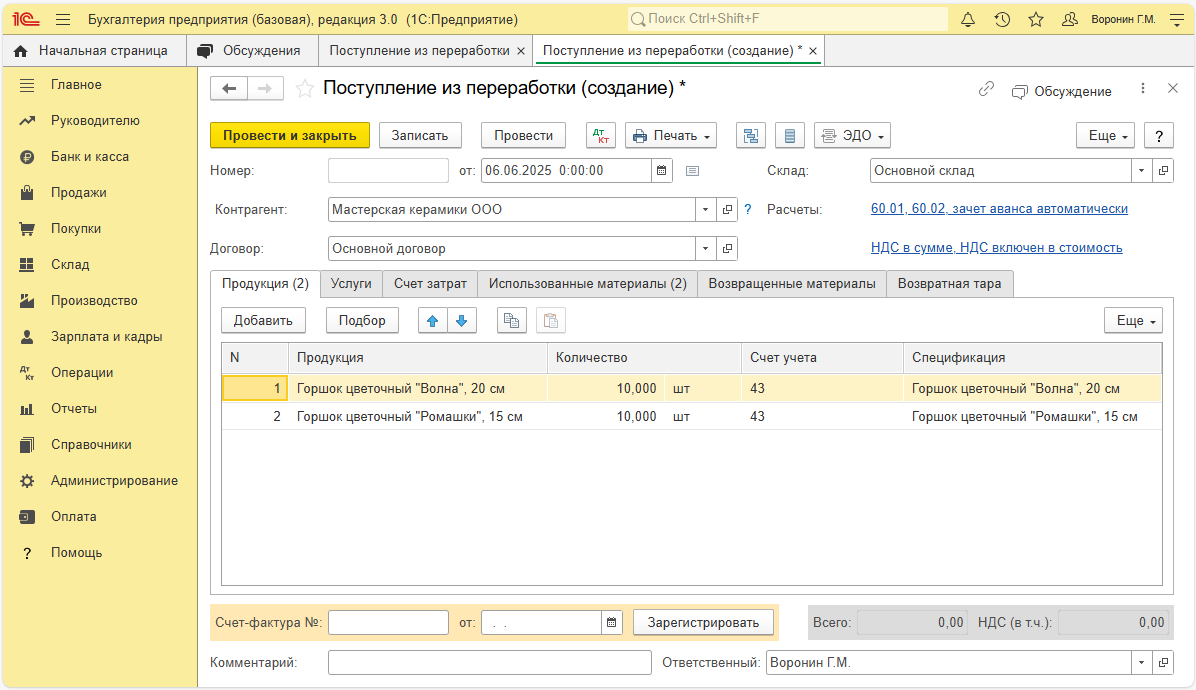1196x690 pixels.
Task: Open Возвращенные материалы tab
Action: tap(792, 284)
